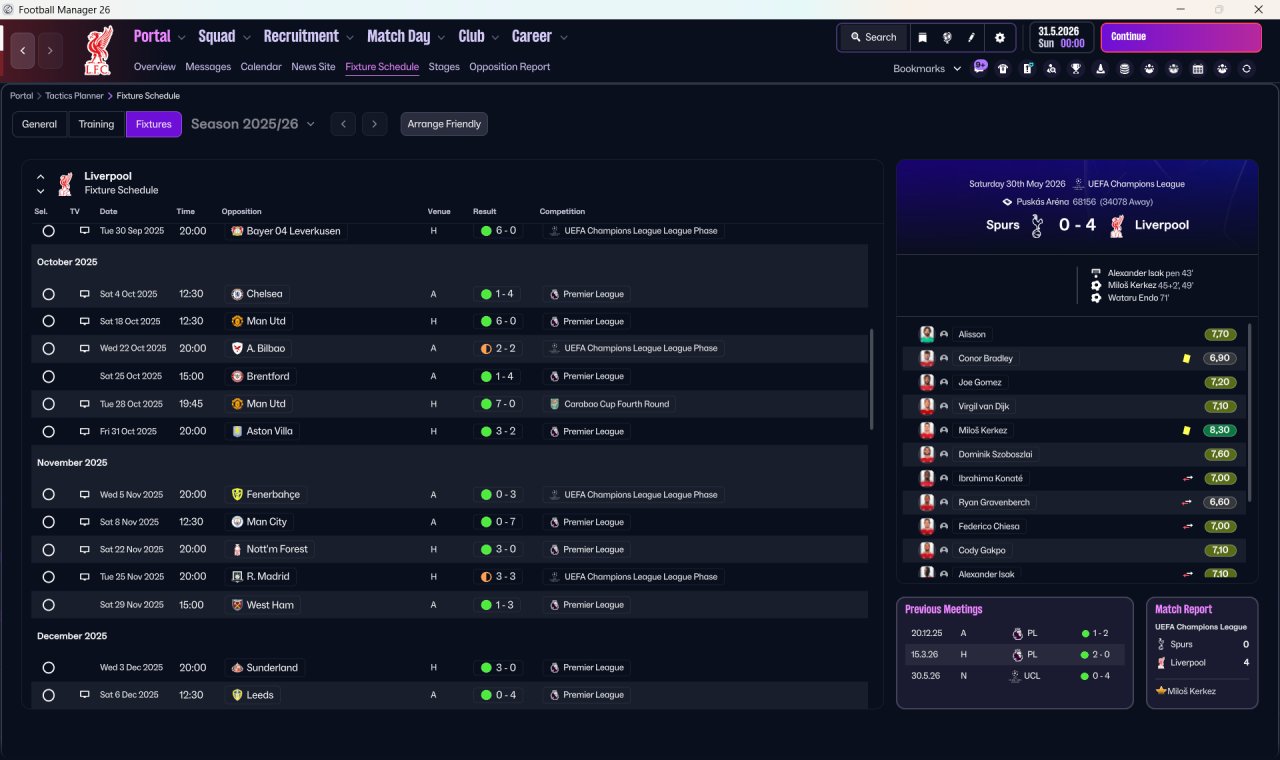
Task: Select the Sunderland fixture radio button
Action: [48, 668]
